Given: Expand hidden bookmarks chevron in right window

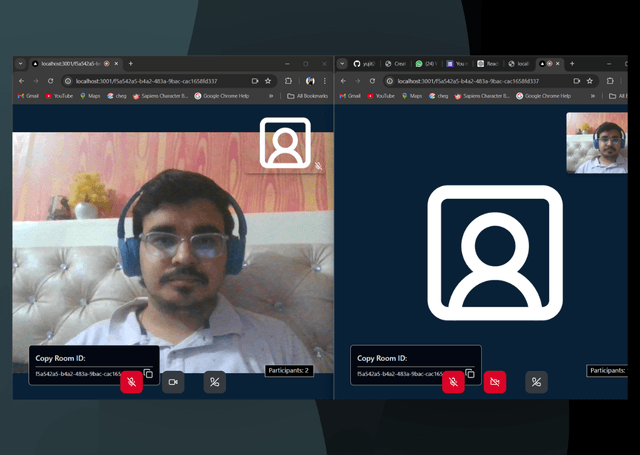Looking at the screenshot, I should 593,96.
